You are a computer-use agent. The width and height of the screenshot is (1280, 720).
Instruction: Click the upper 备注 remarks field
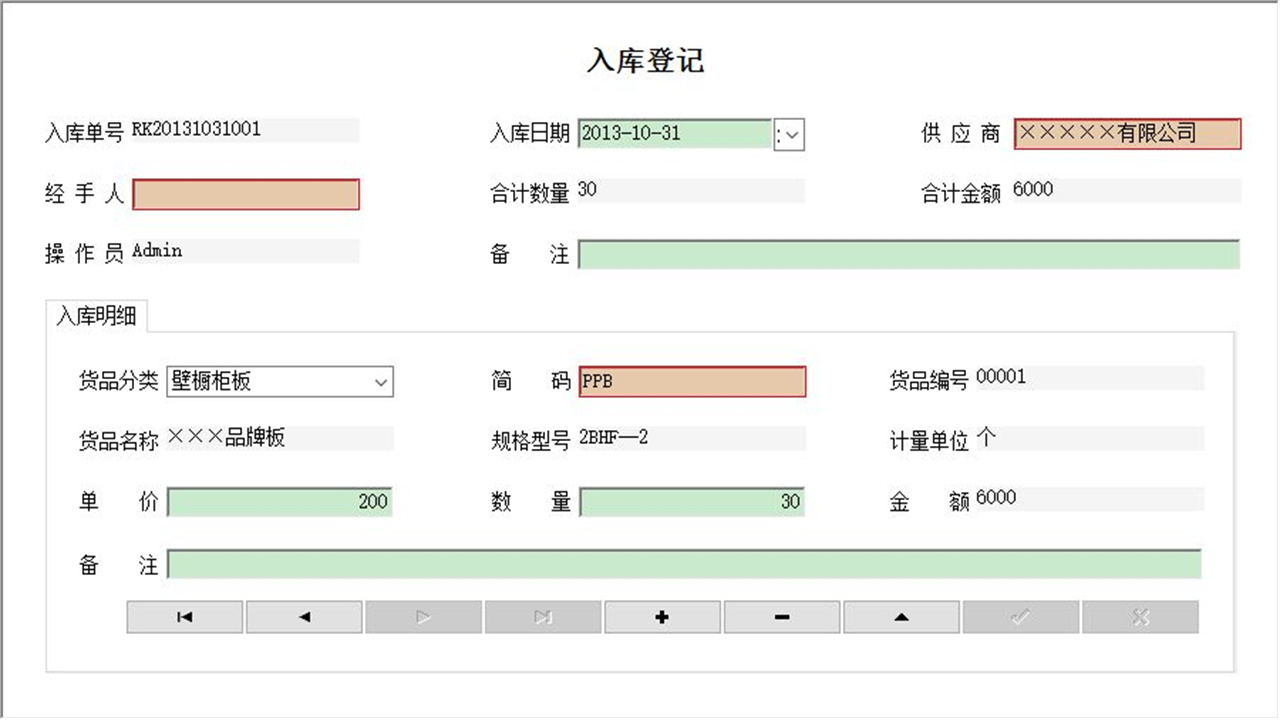(910, 254)
